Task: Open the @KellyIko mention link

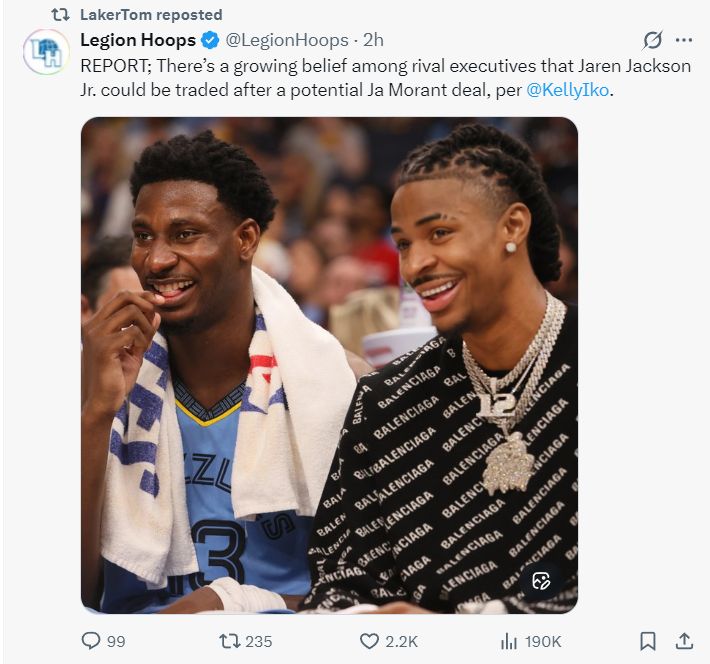Action: click(568, 91)
